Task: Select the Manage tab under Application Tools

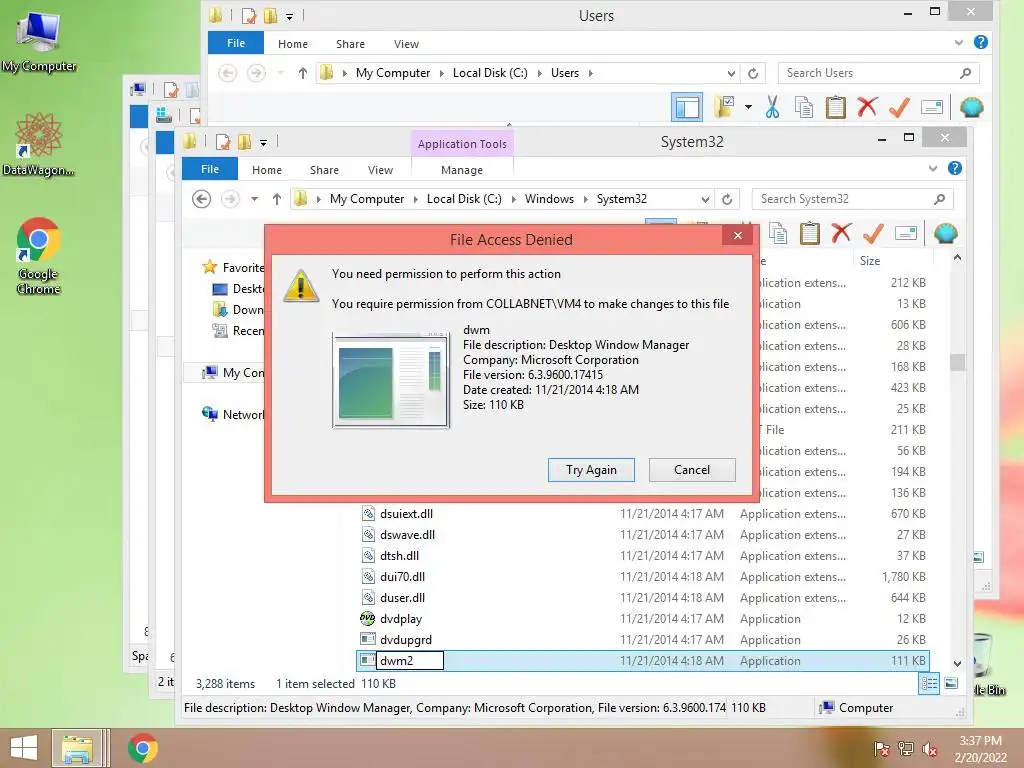Action: [462, 170]
